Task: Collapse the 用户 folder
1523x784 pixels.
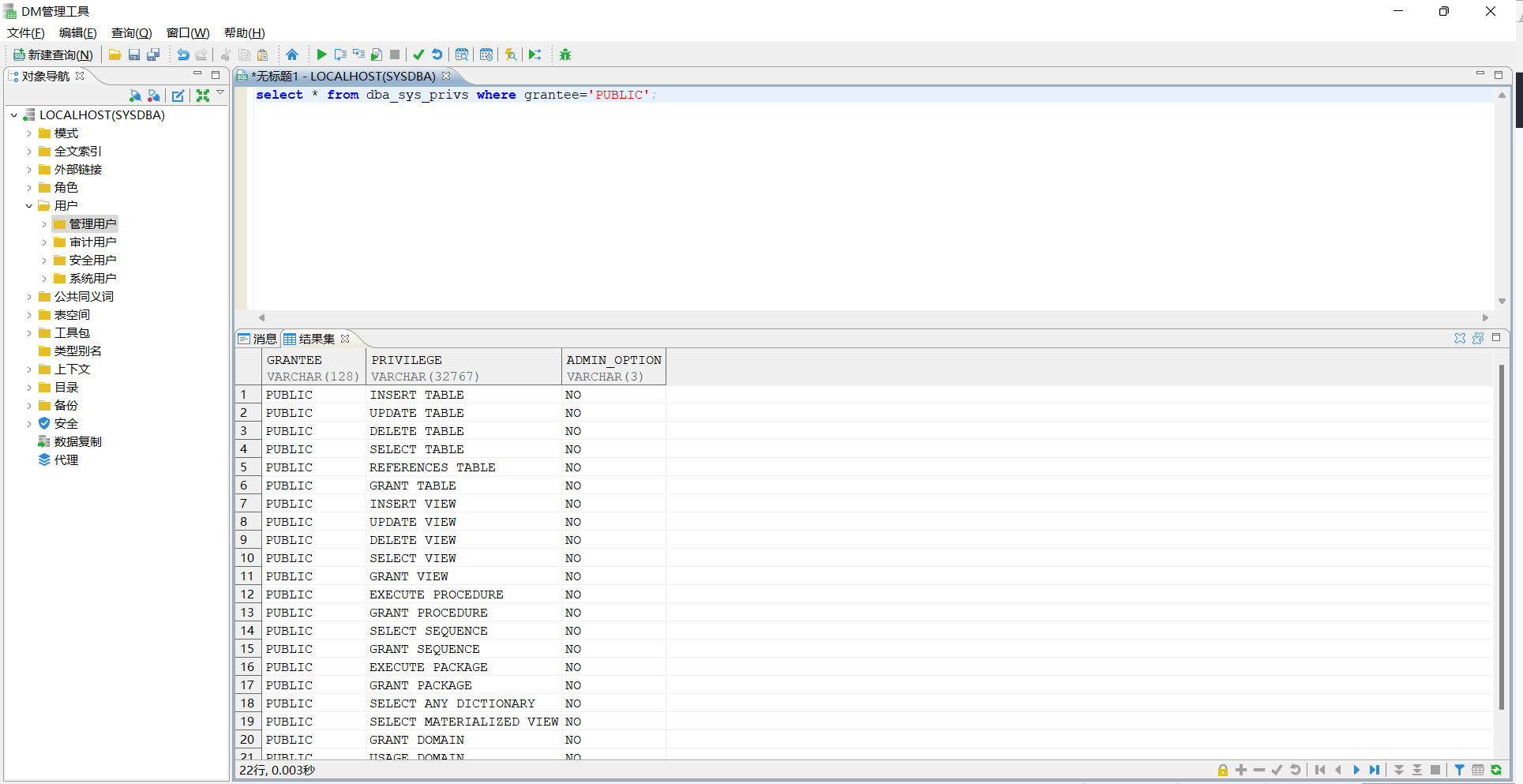Action: pyautogui.click(x=29, y=206)
